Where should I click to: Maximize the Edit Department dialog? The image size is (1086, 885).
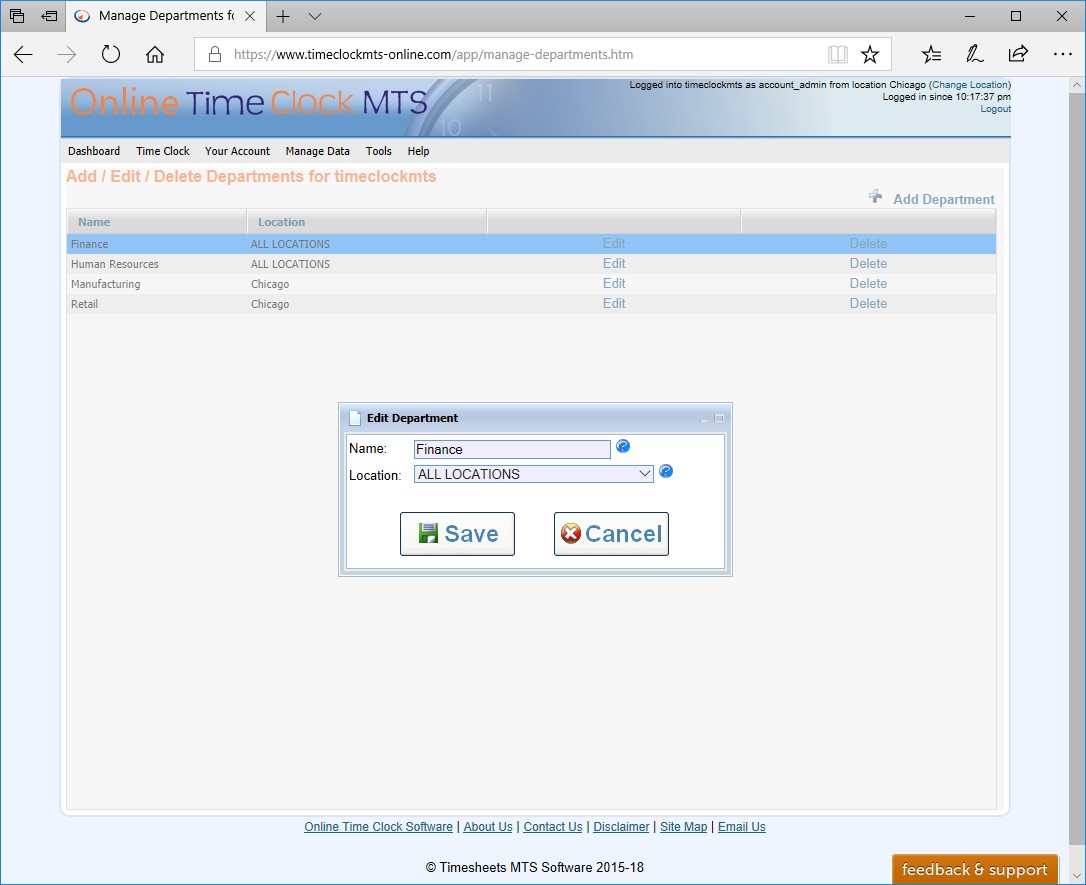point(719,418)
